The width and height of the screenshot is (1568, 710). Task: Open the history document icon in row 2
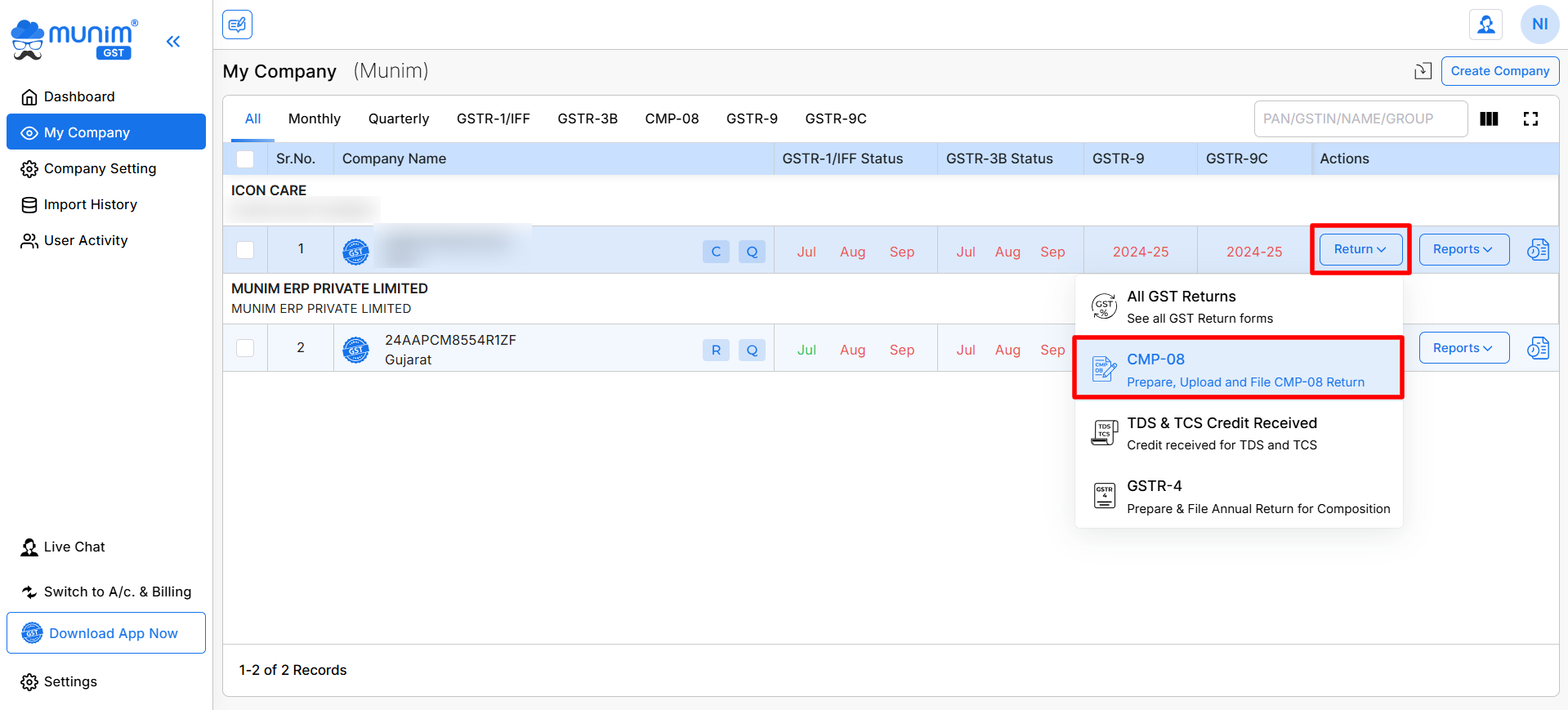(1538, 349)
